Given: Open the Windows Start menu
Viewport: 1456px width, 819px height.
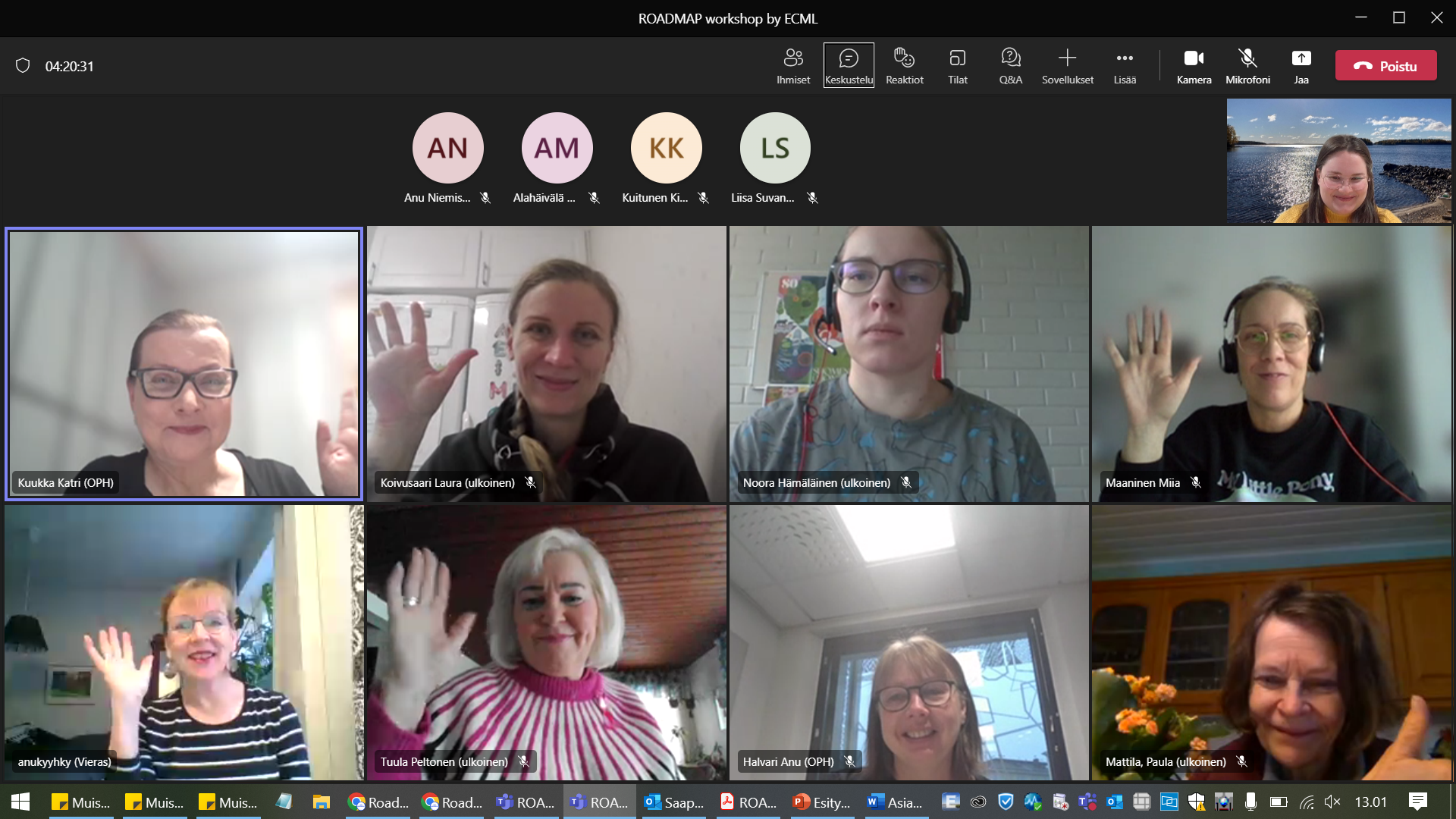Looking at the screenshot, I should (20, 802).
